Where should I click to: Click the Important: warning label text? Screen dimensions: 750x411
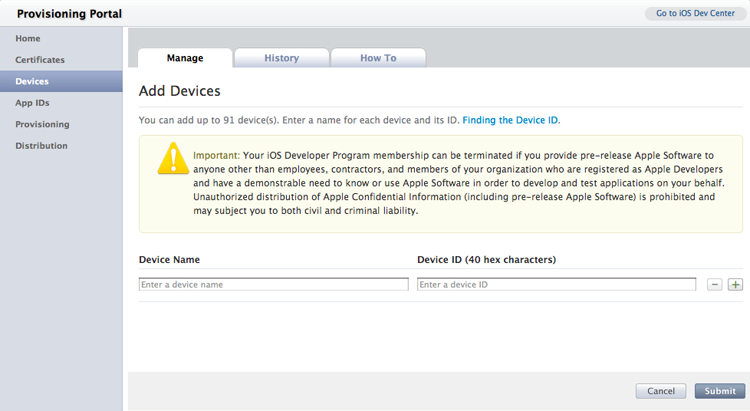pos(216,156)
